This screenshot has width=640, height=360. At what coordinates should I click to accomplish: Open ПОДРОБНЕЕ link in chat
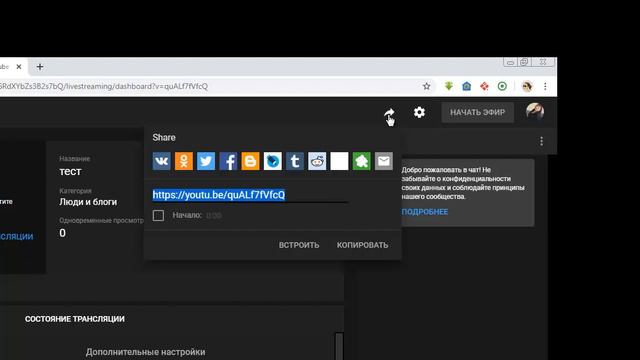click(424, 212)
